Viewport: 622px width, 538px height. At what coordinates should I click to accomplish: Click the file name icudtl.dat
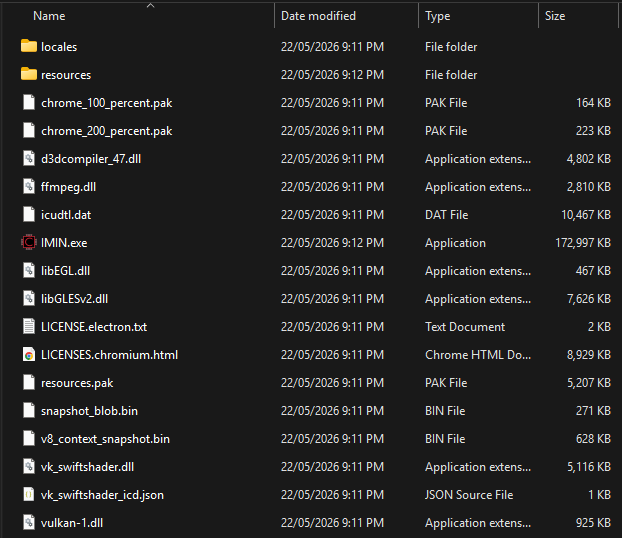[66, 215]
